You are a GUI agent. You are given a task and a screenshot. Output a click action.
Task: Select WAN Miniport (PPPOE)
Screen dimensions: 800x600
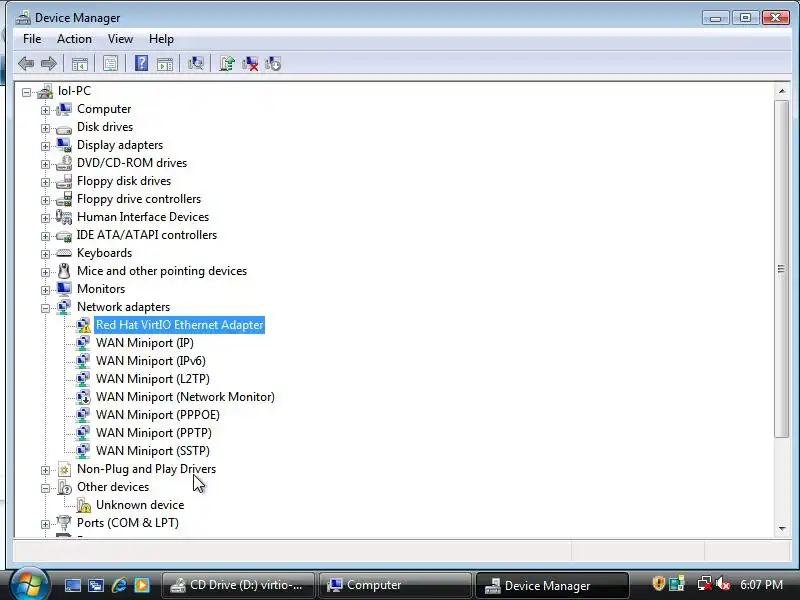pos(158,415)
